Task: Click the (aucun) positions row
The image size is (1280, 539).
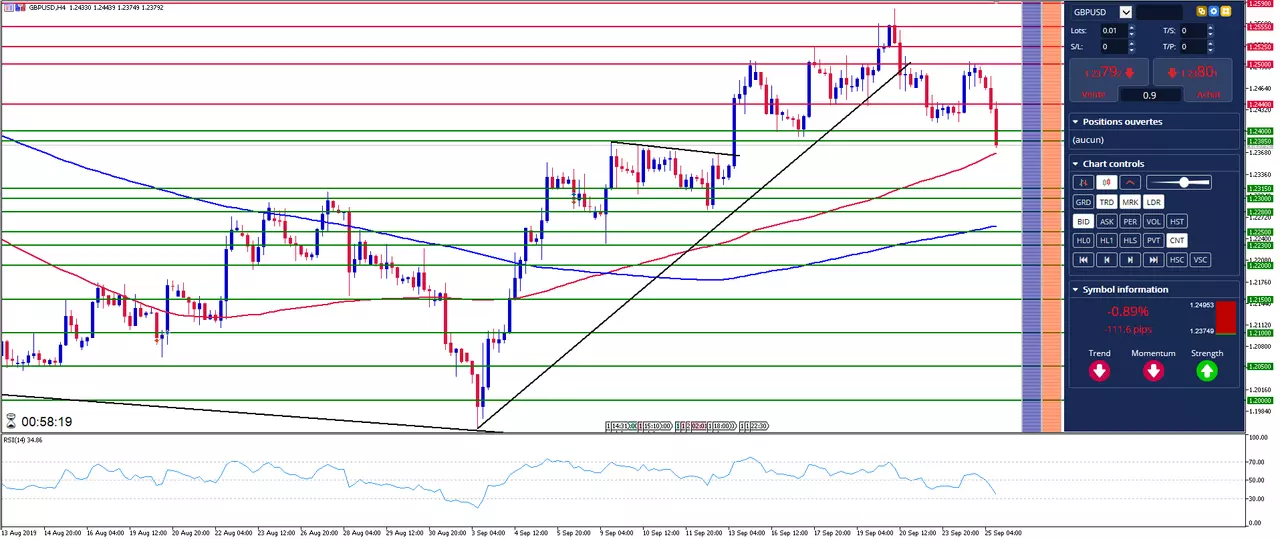Action: tap(1155, 141)
